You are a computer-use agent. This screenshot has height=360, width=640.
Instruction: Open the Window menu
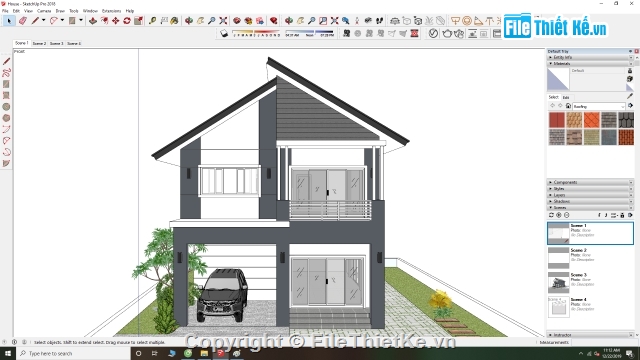tap(90, 11)
